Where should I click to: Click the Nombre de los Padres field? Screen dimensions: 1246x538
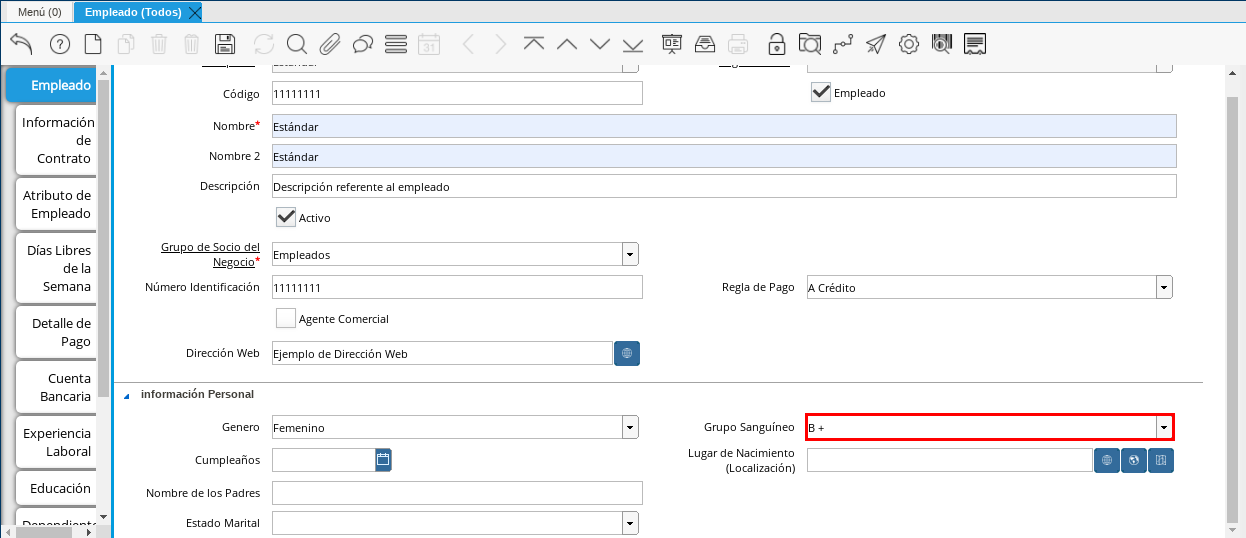[x=457, y=492]
